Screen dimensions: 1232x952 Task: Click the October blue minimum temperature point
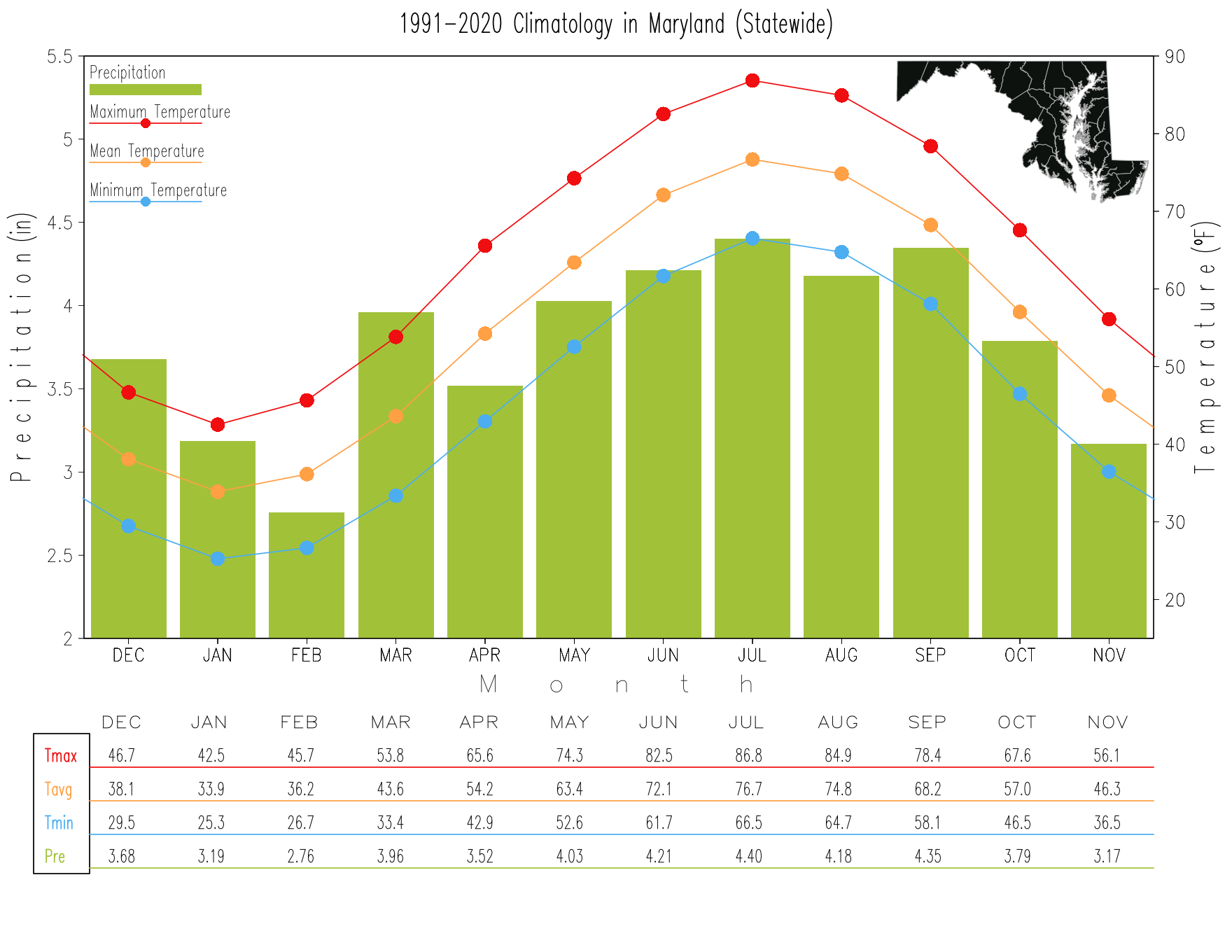(1020, 394)
